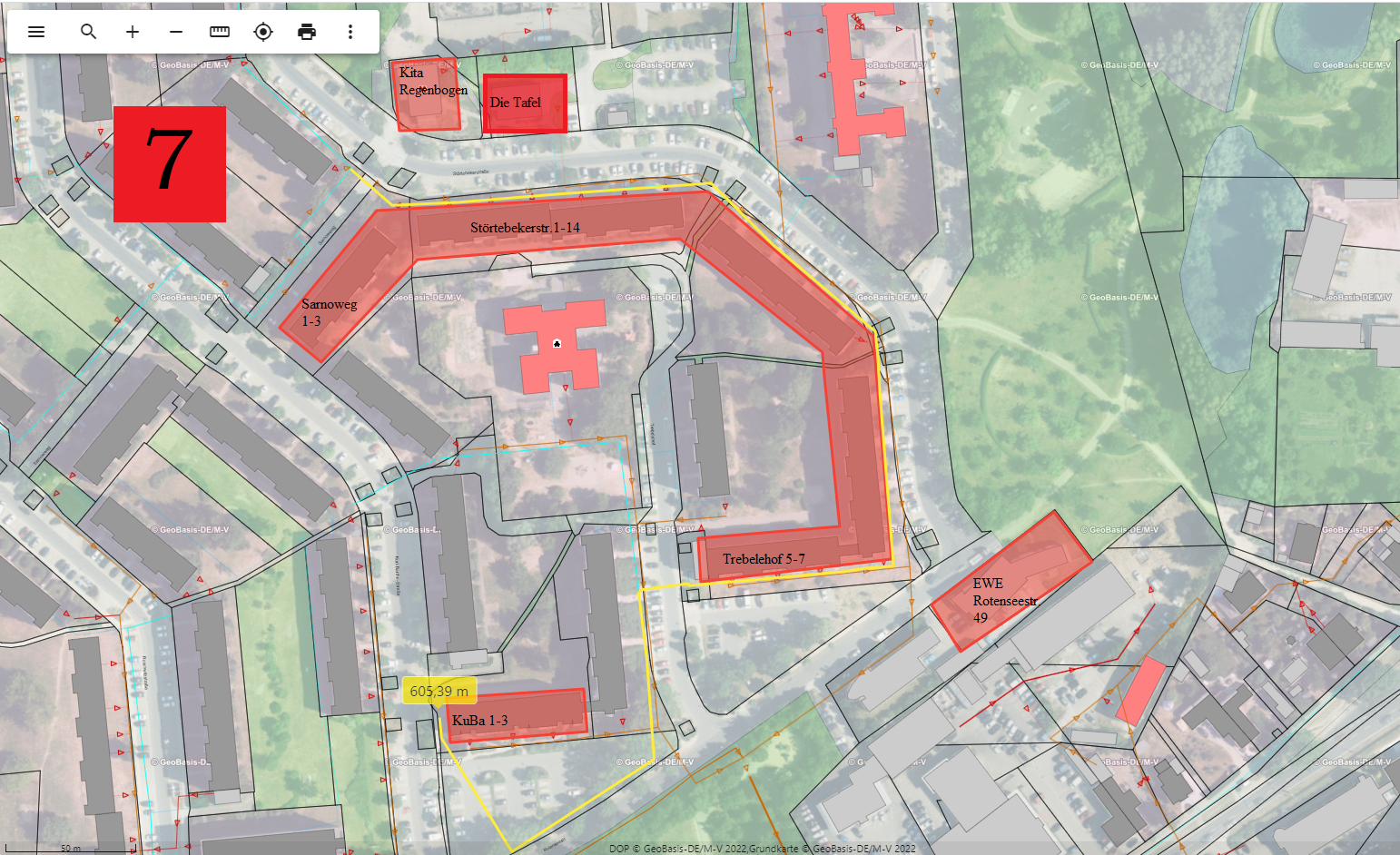Open the magnifier search tool

[88, 32]
